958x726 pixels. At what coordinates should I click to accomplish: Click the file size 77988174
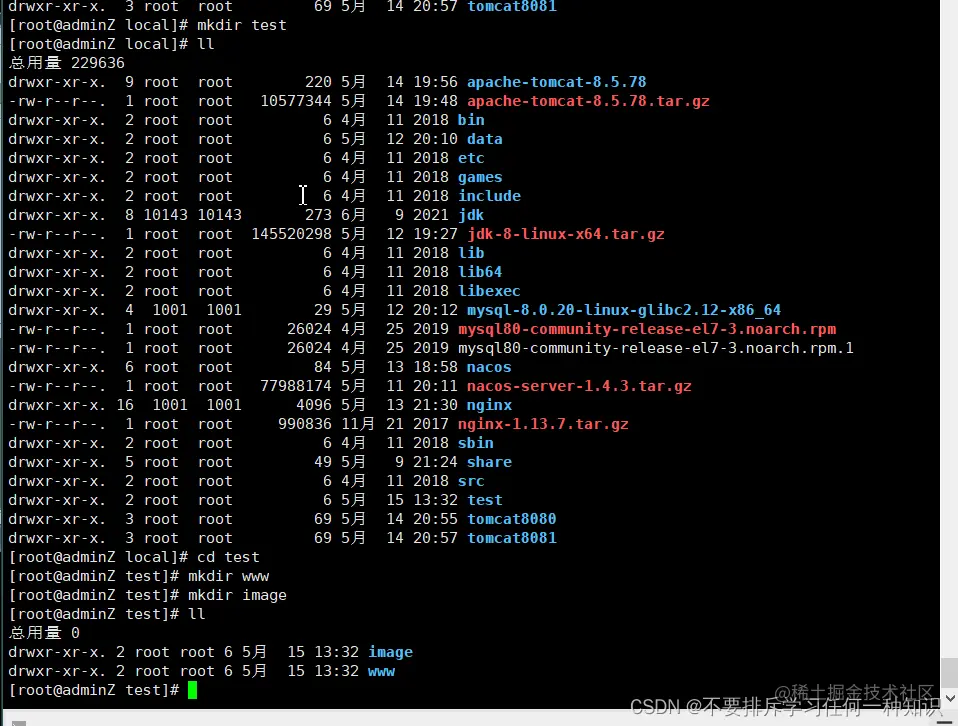pos(296,386)
